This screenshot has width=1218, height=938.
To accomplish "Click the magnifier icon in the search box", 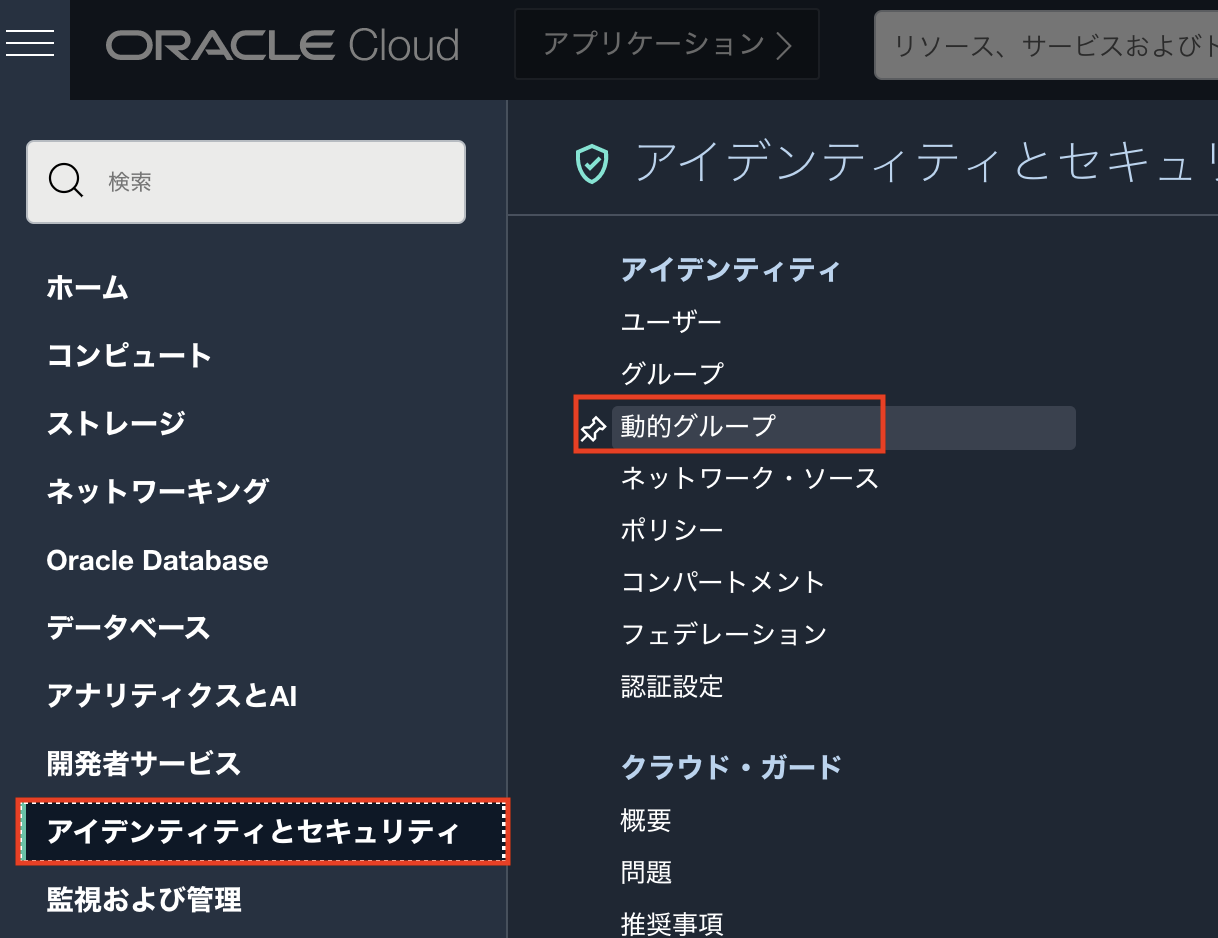I will (66, 181).
